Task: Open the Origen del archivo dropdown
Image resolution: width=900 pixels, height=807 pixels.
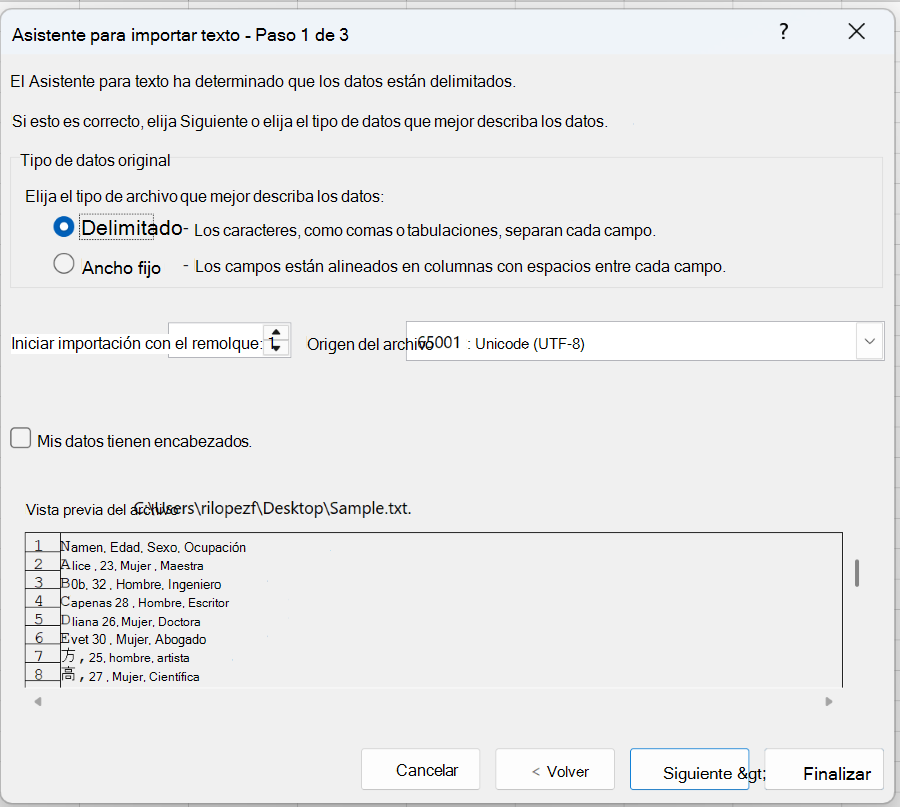Action: click(870, 342)
